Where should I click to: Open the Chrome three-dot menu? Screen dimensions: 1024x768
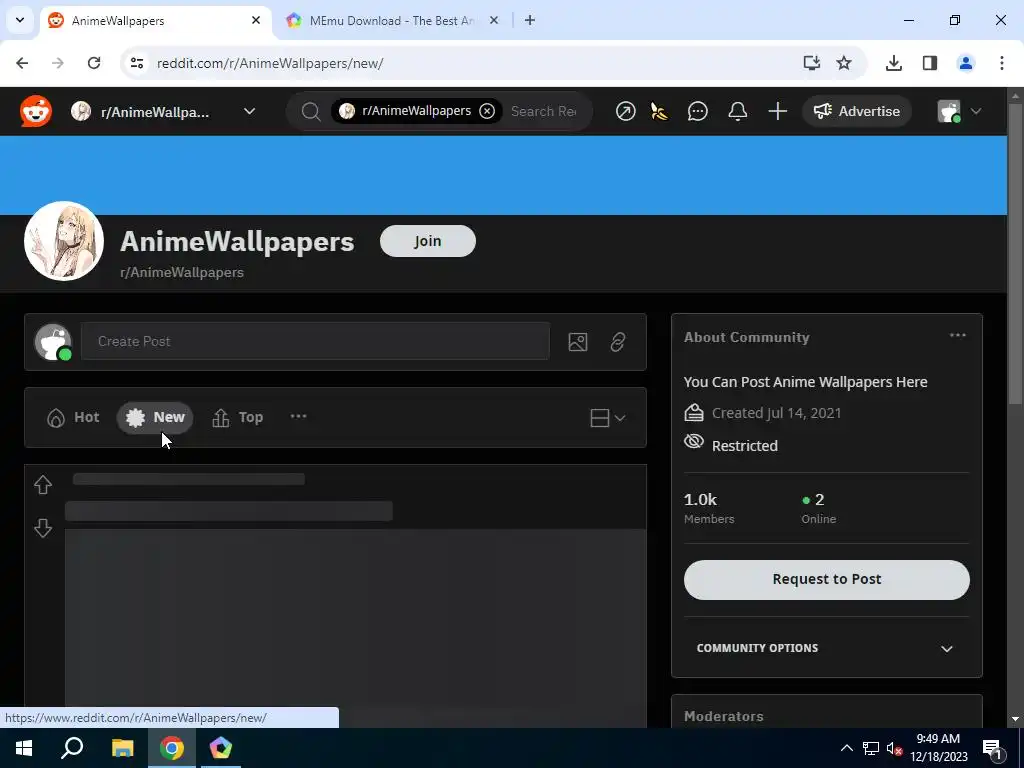1001,63
